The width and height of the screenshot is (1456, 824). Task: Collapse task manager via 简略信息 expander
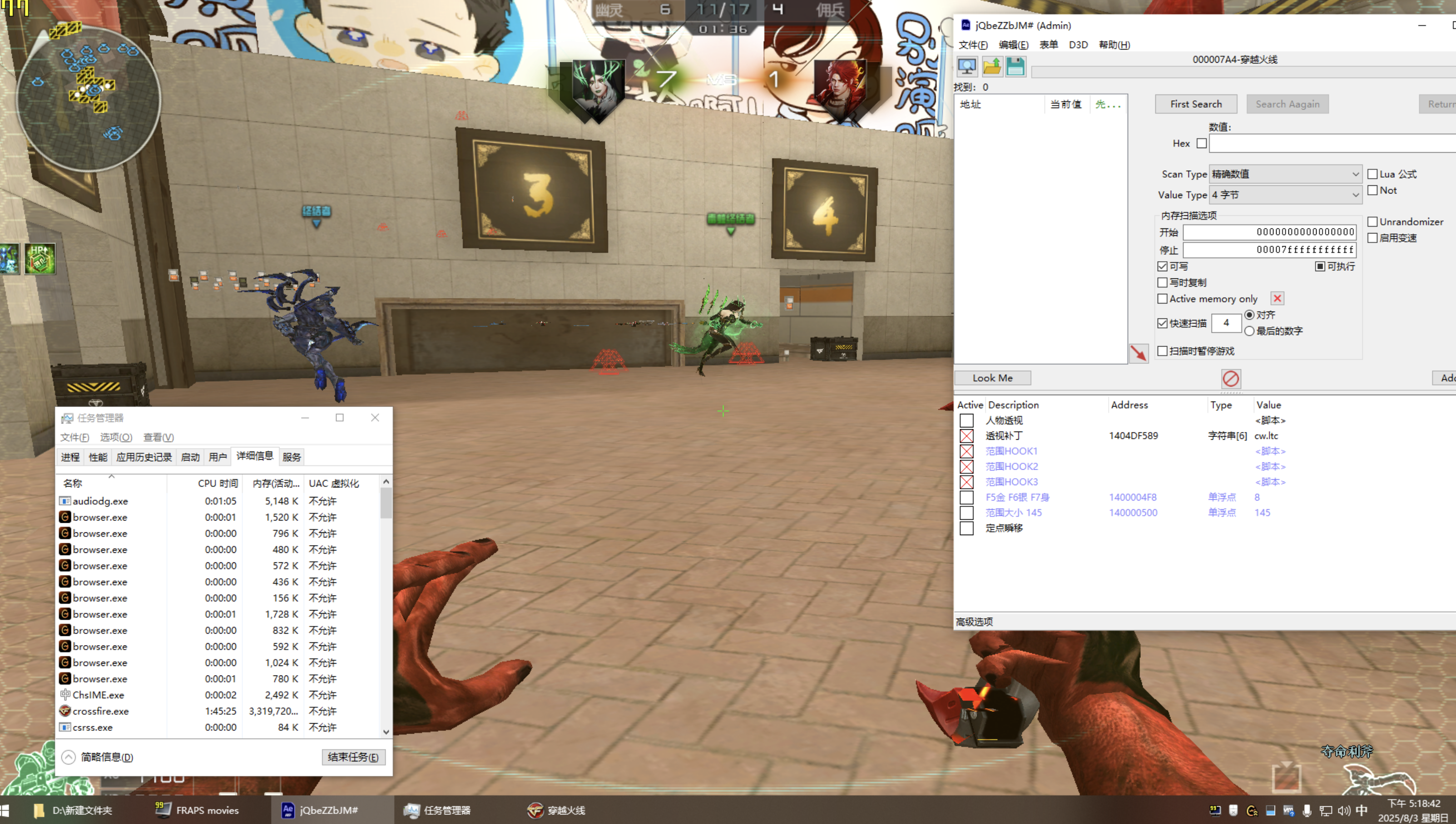[69, 757]
